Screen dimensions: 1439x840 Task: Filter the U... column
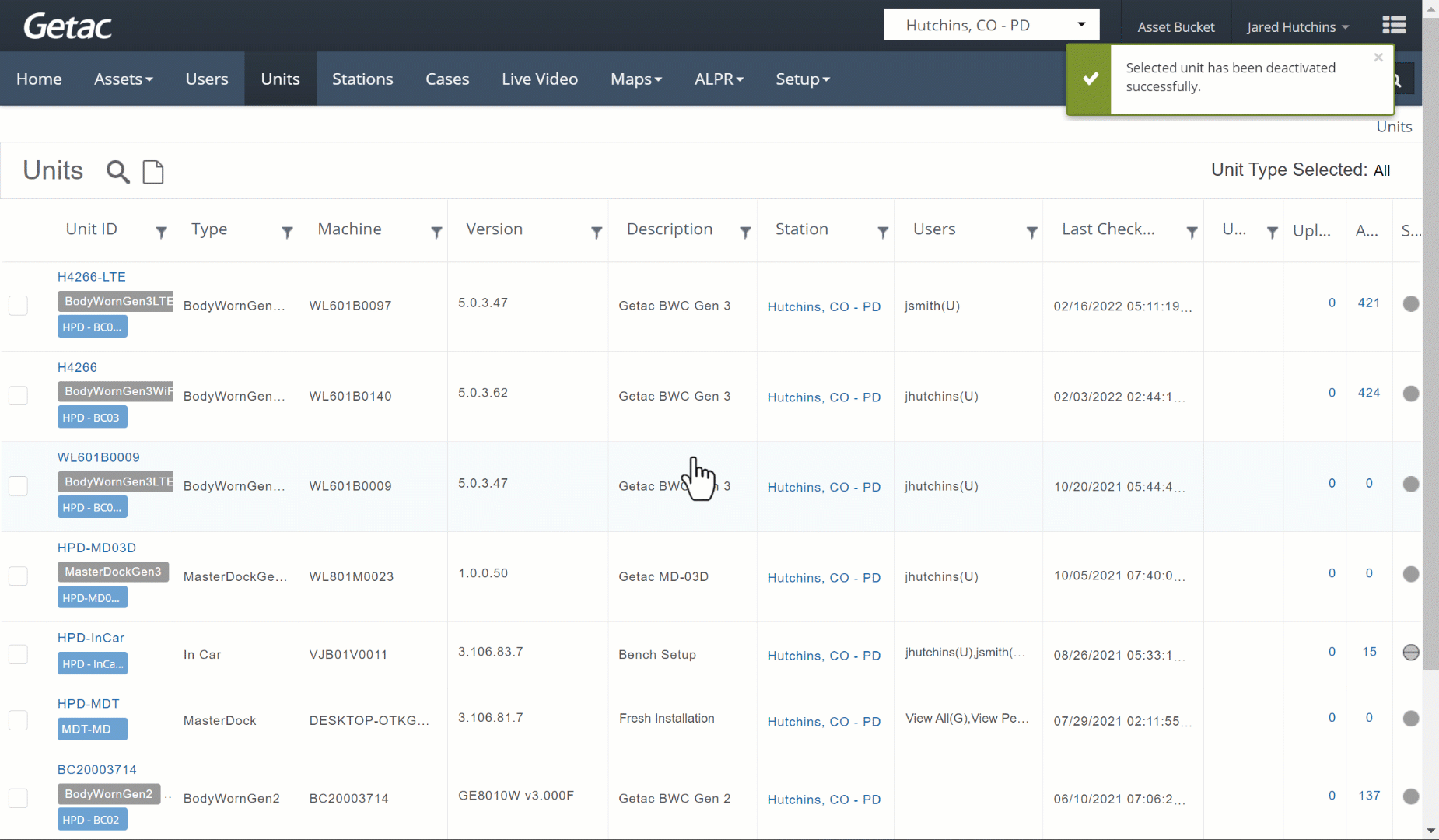tap(1273, 232)
